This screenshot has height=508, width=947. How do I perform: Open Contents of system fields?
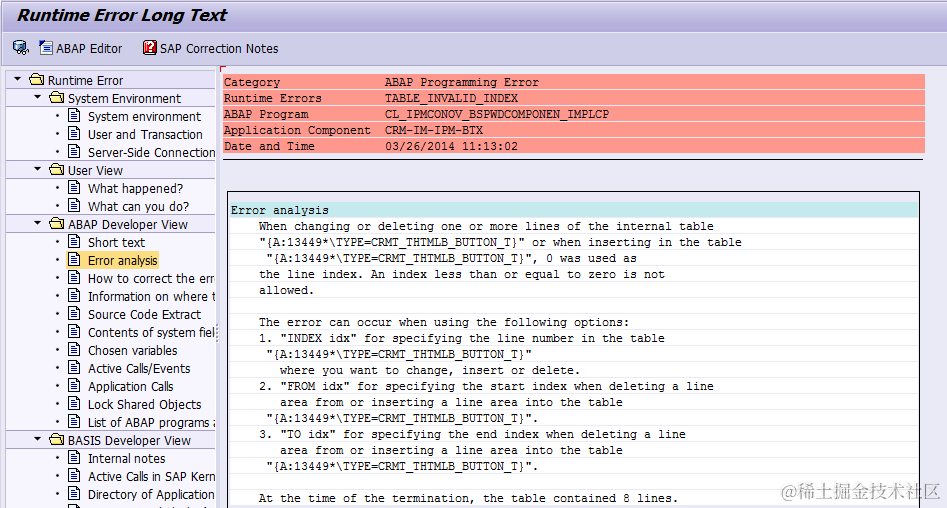[x=151, y=332]
